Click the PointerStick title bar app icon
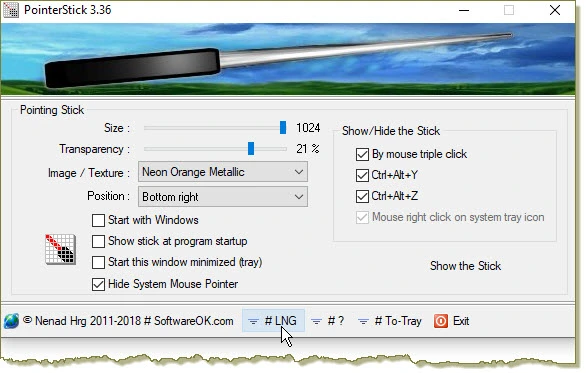The height and width of the screenshot is (373, 586). 10,10
